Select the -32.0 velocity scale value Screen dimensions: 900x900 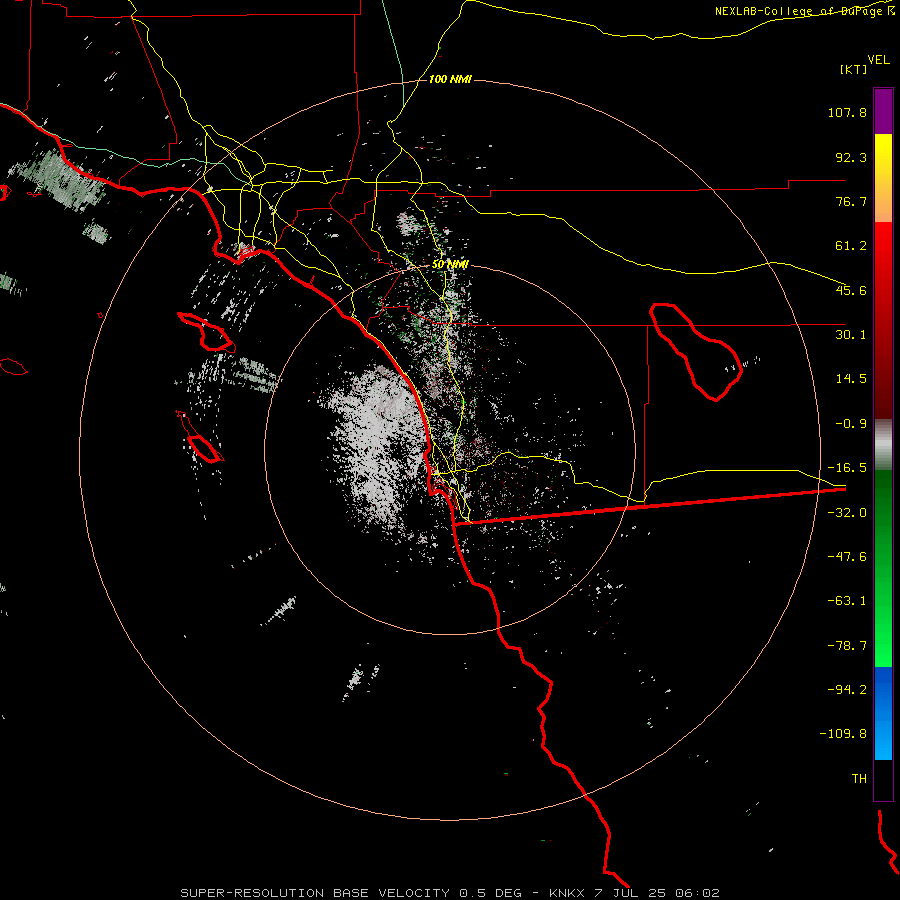point(847,513)
